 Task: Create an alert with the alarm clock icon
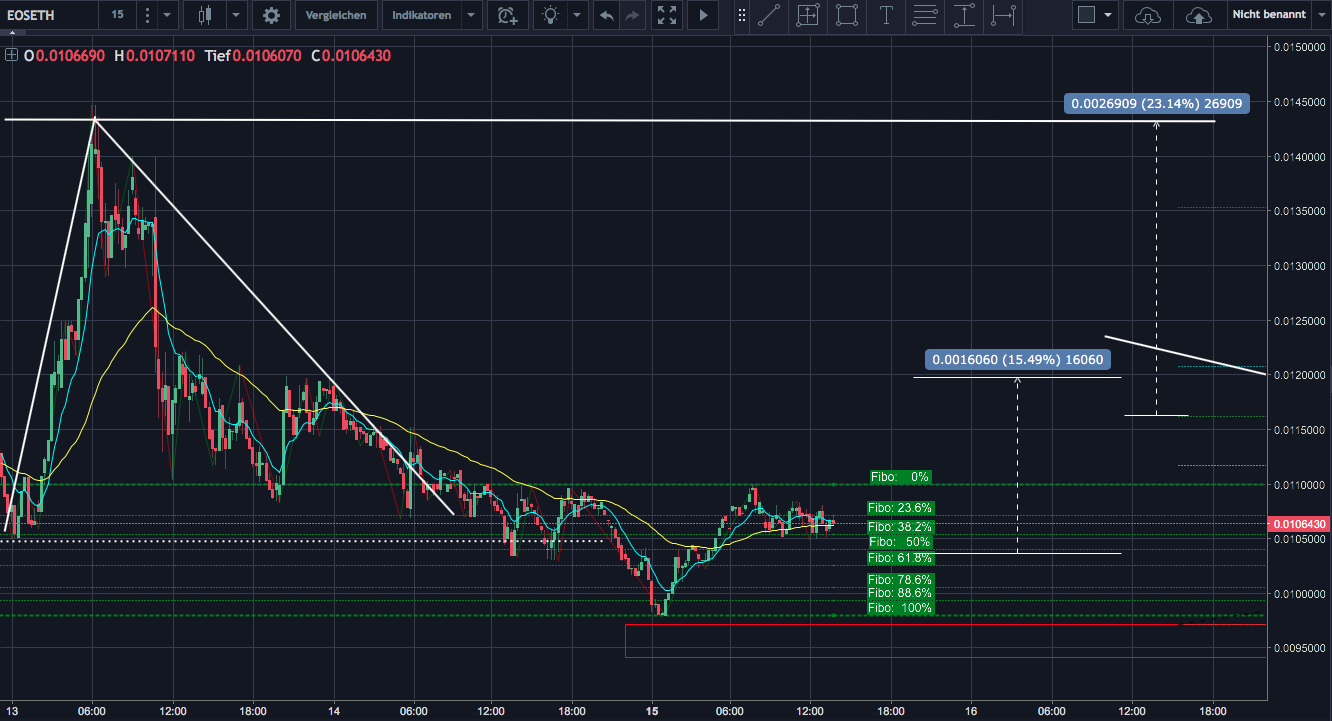508,15
